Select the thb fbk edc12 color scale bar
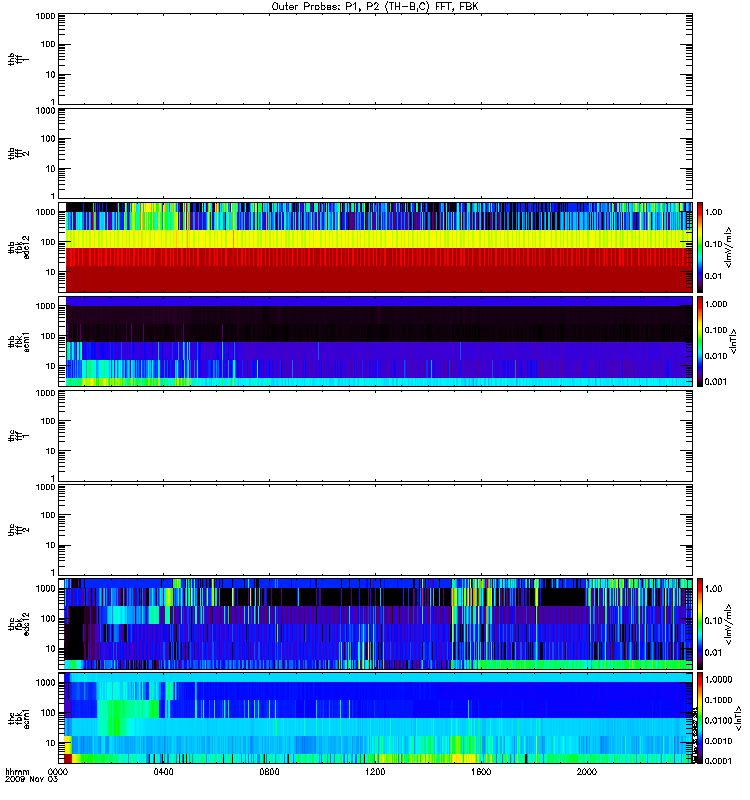This screenshot has height=800, width=750. pyautogui.click(x=700, y=247)
